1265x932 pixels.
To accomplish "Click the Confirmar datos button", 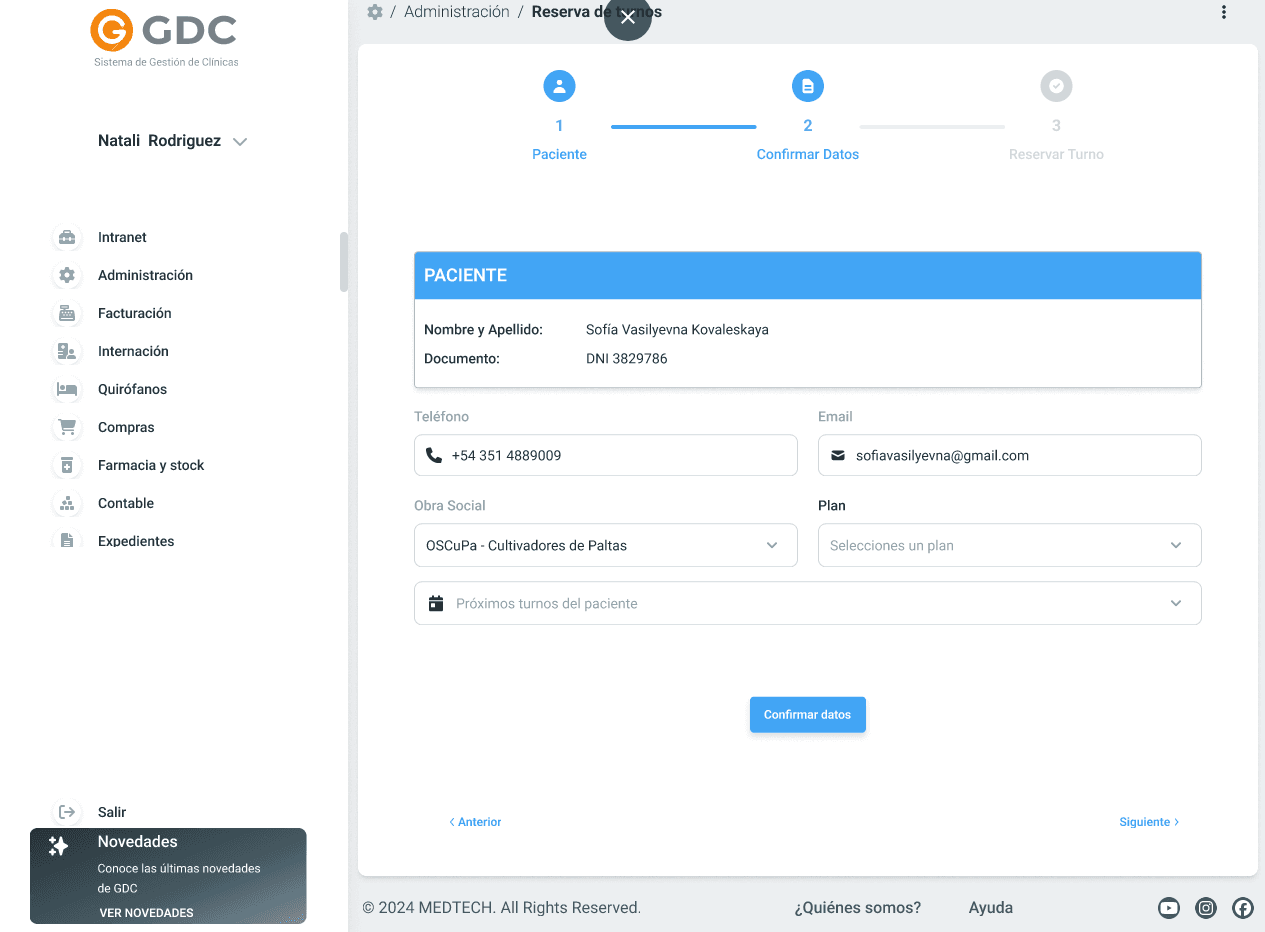I will pyautogui.click(x=807, y=715).
